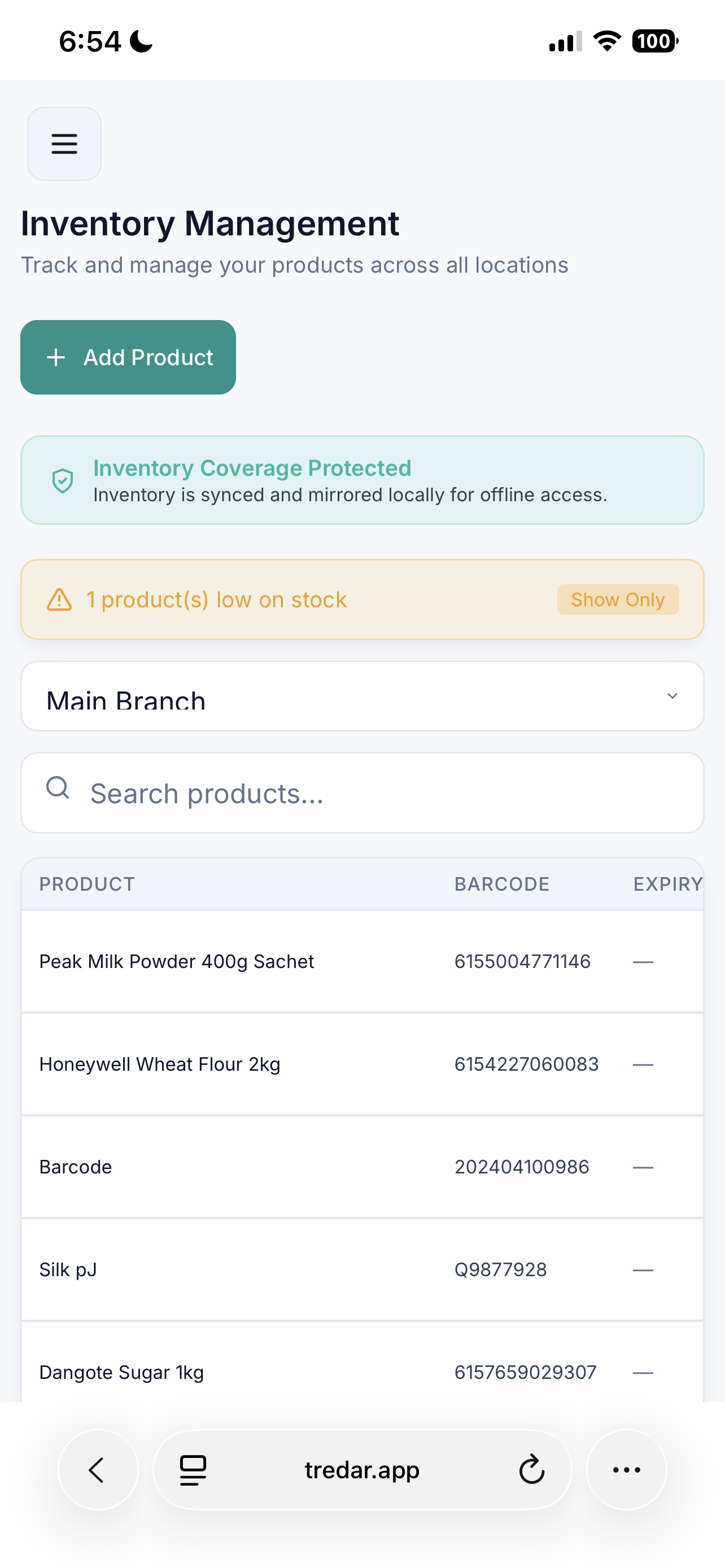This screenshot has width=725, height=1568.
Task: Tap the reload icon in the browser toolbar
Action: [531, 1470]
